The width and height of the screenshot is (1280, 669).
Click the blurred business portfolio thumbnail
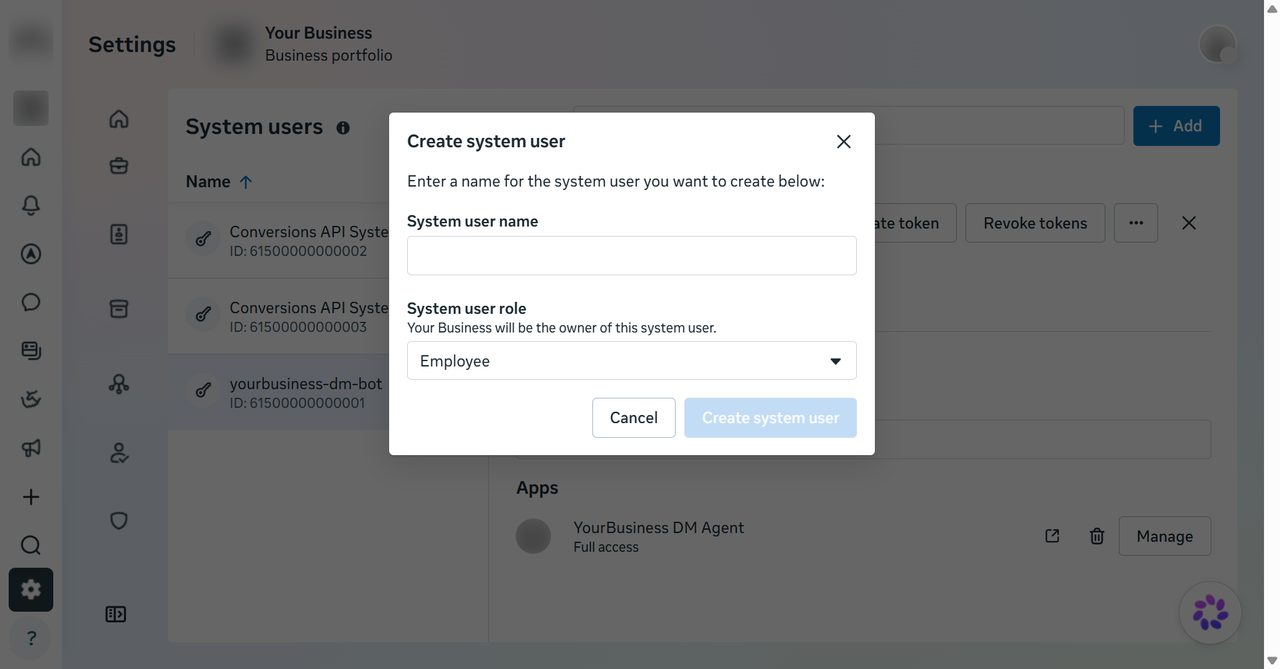pyautogui.click(x=233, y=44)
